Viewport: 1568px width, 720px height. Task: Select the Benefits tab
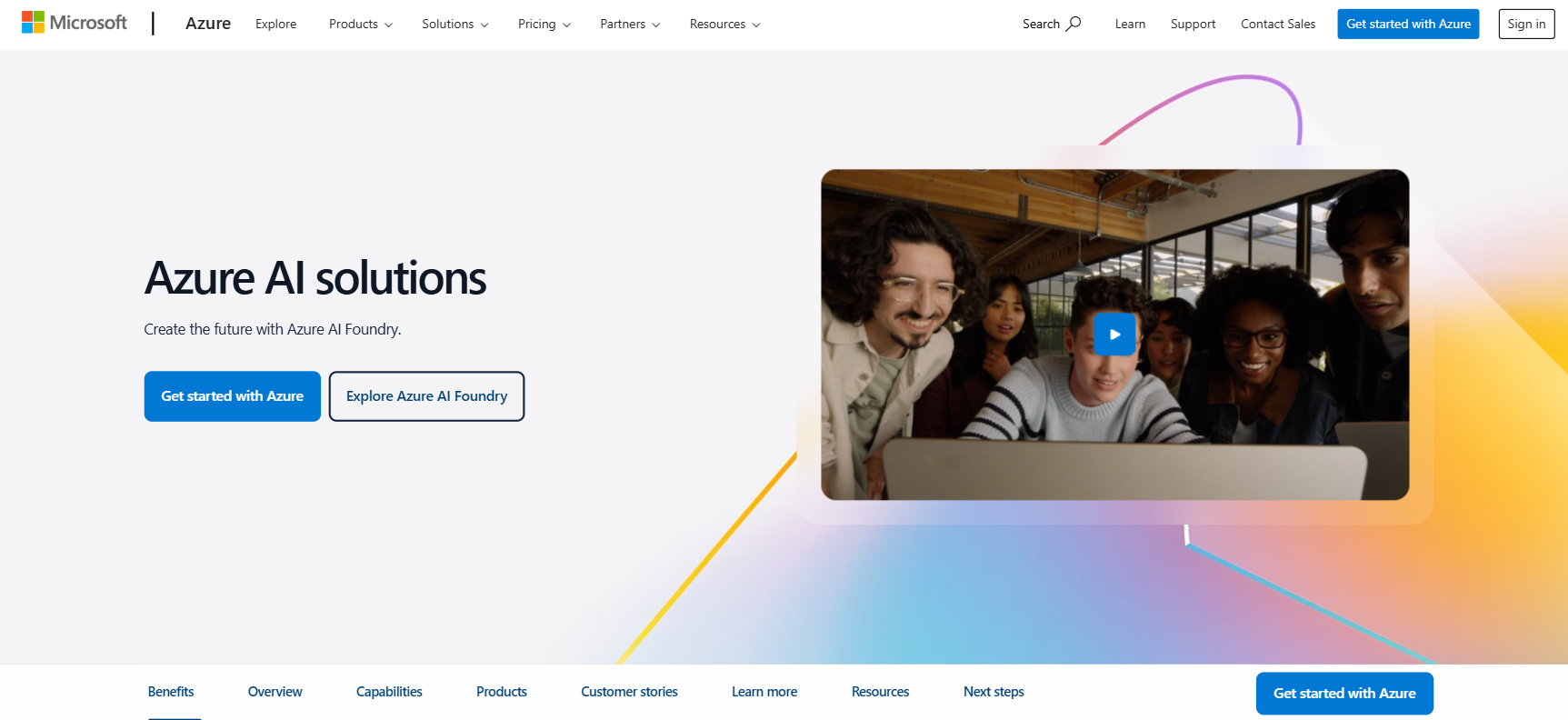point(171,692)
